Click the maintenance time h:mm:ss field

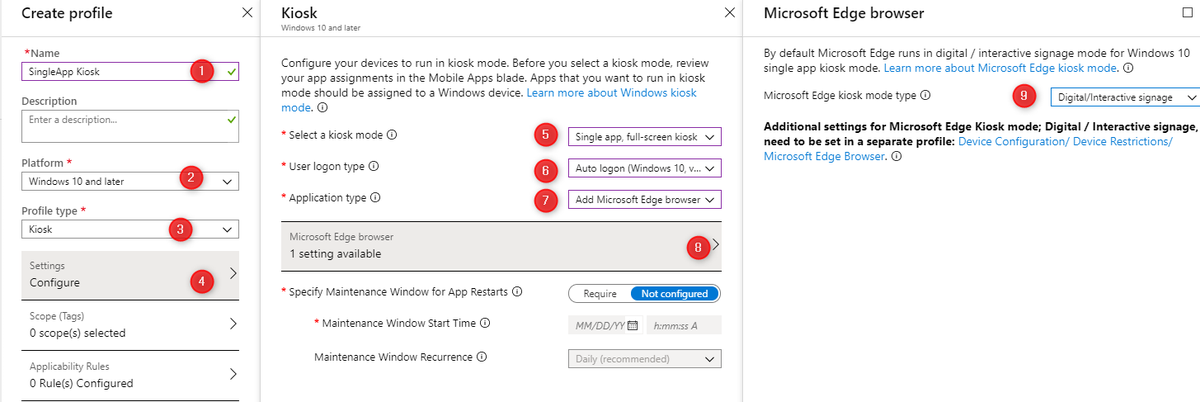(x=684, y=326)
